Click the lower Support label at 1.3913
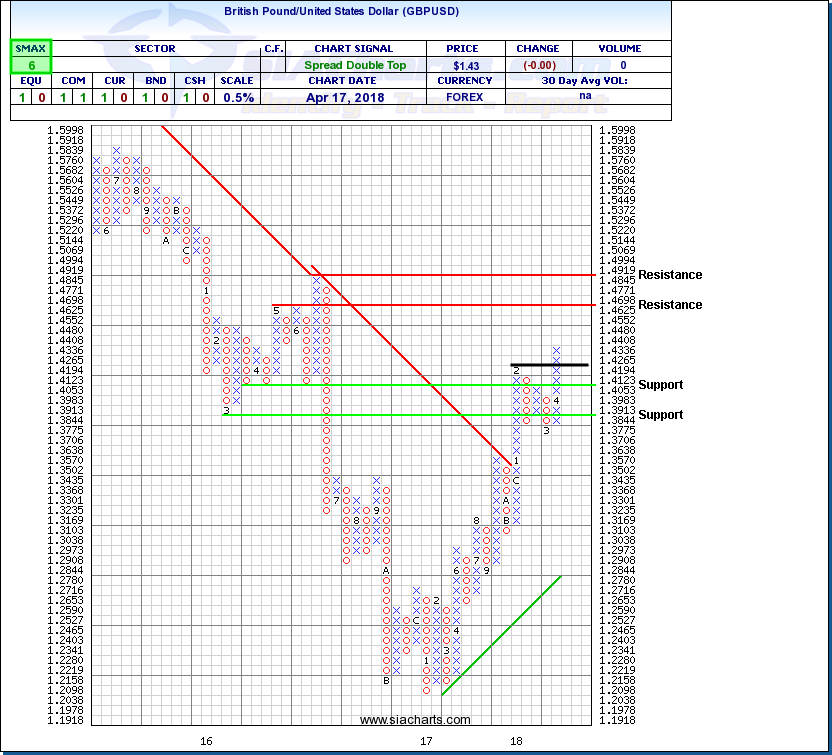This screenshot has width=832, height=755. click(660, 415)
